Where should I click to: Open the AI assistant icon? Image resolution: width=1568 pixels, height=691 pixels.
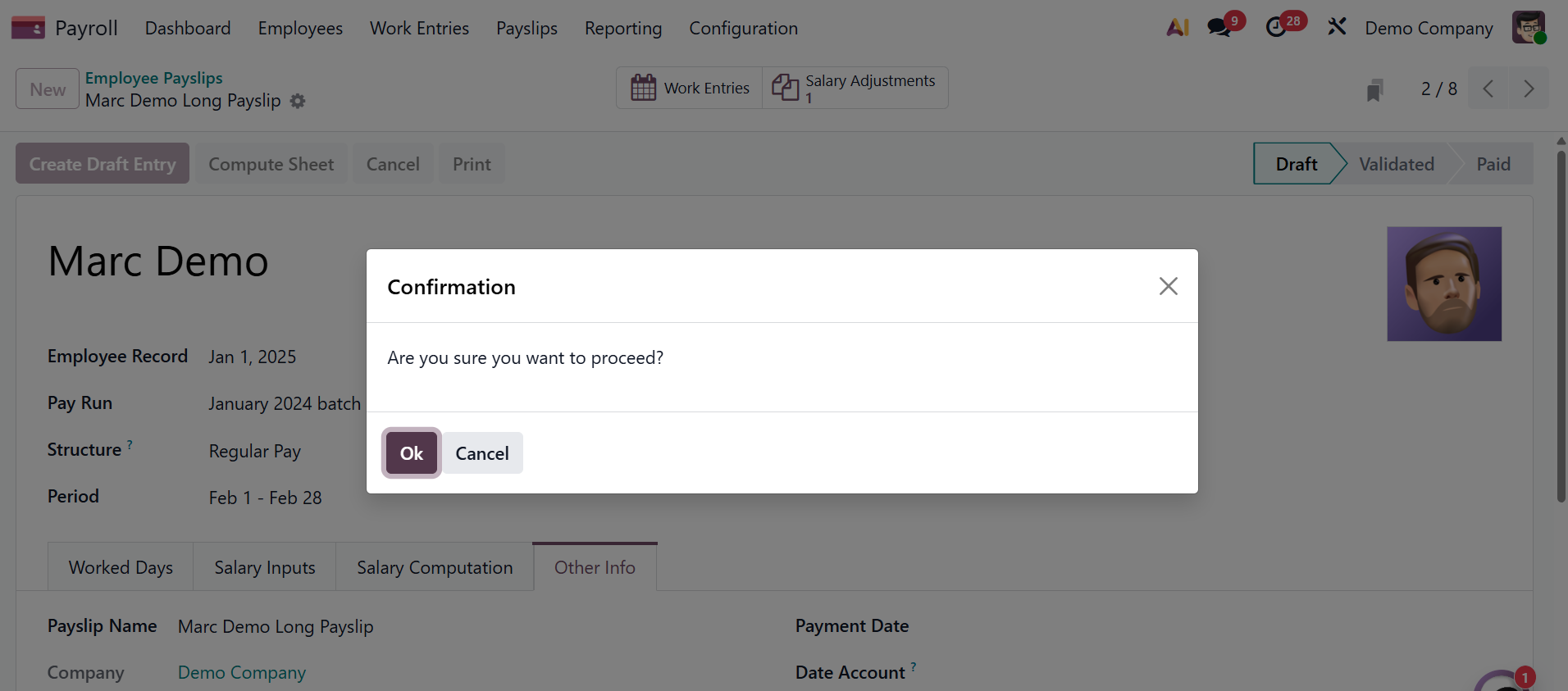tap(1178, 28)
